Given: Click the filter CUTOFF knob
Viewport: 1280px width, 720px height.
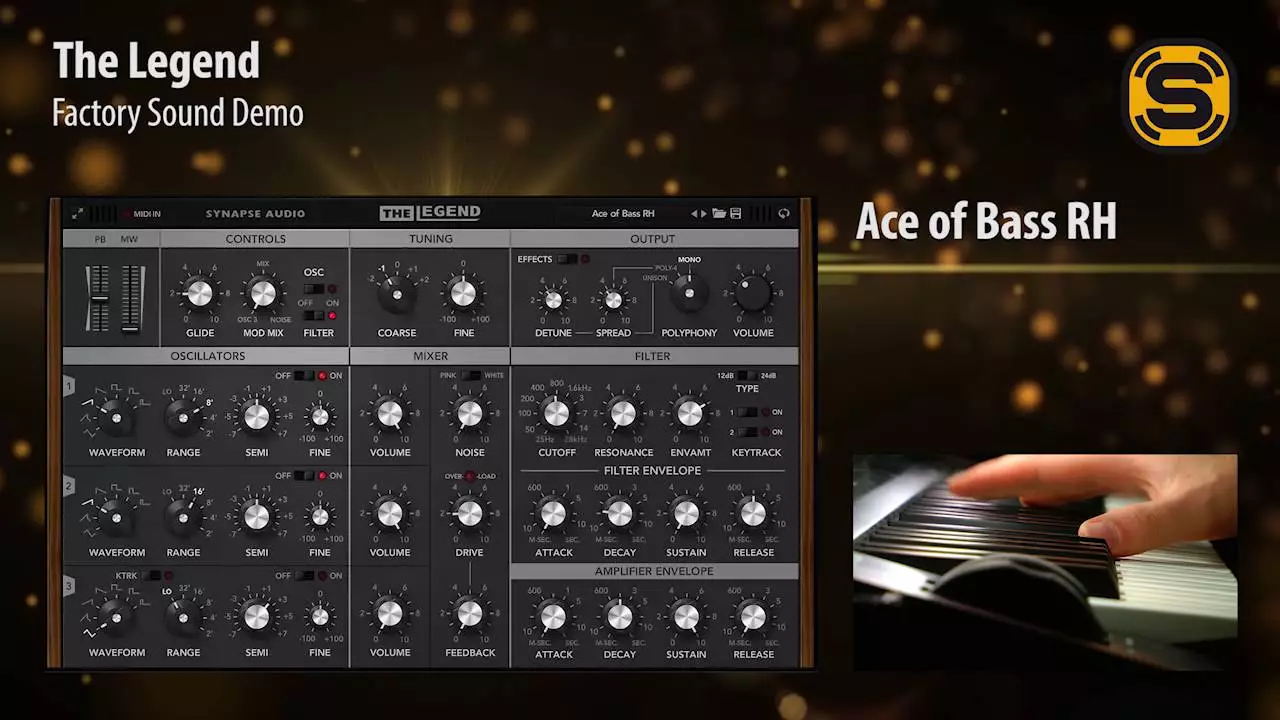Looking at the screenshot, I should click(x=556, y=413).
